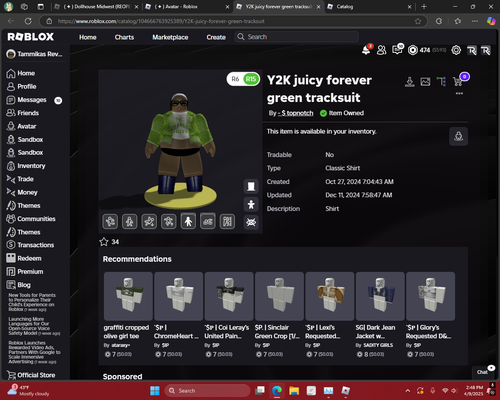Open Inventory from the sidebar
This screenshot has height=400, width=500.
[x=31, y=166]
